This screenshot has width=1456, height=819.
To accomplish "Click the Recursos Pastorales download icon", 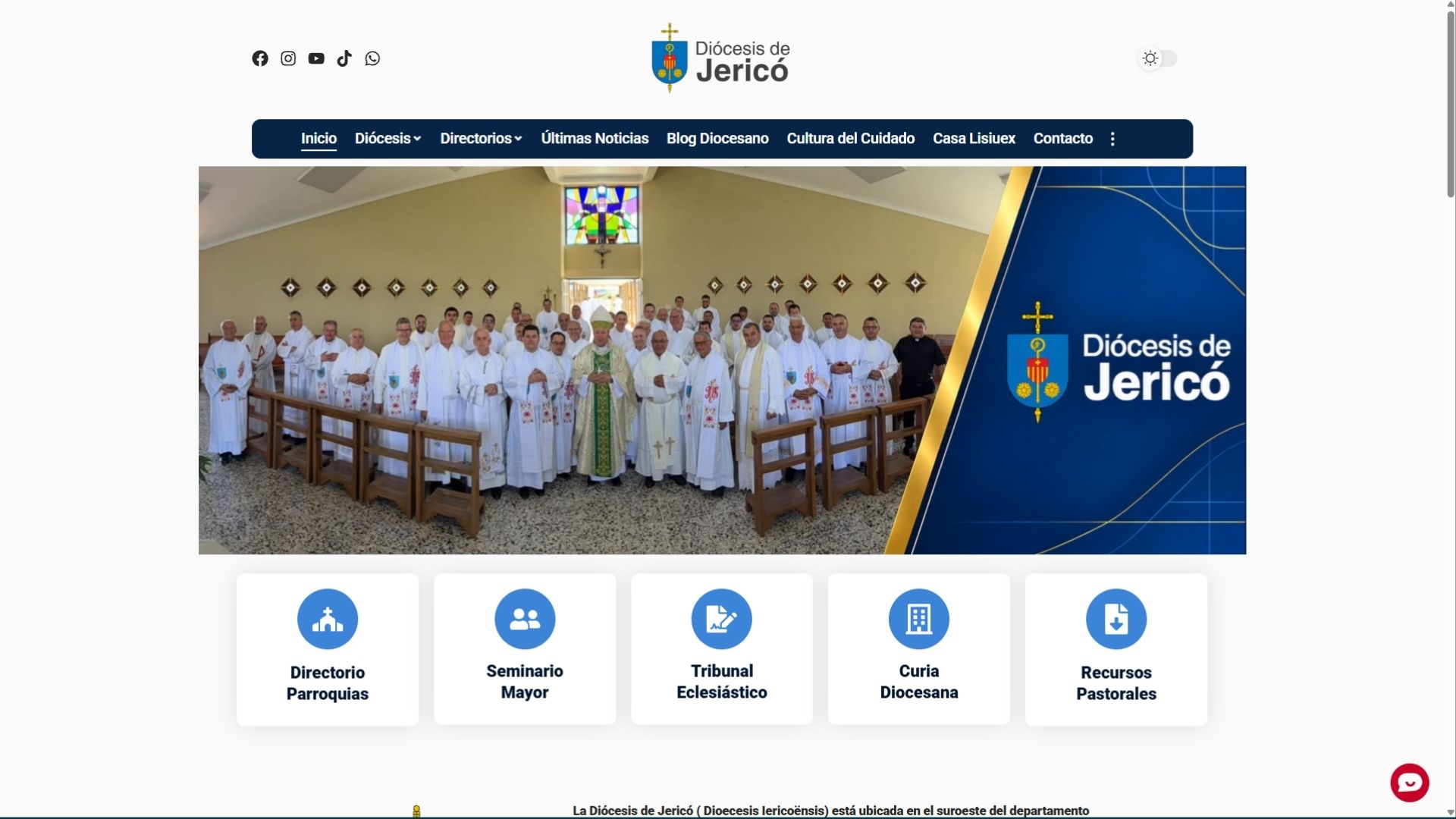I will [1116, 619].
